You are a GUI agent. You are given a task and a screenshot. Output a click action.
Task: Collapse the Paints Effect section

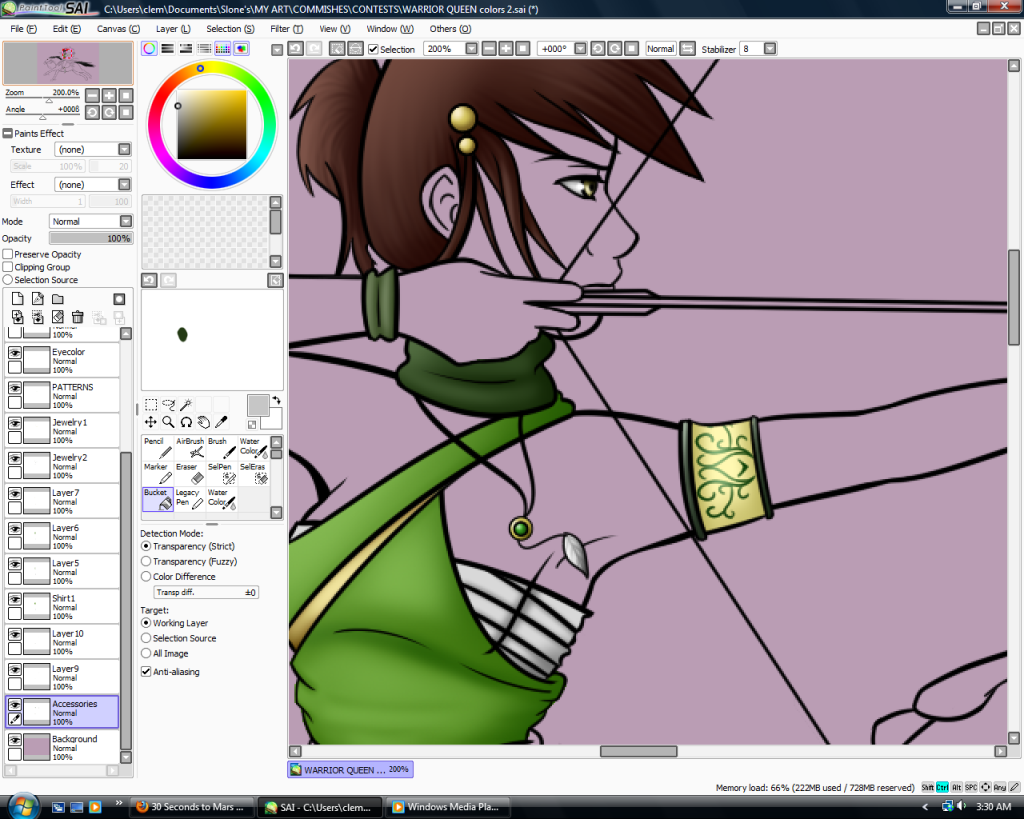click(x=8, y=133)
